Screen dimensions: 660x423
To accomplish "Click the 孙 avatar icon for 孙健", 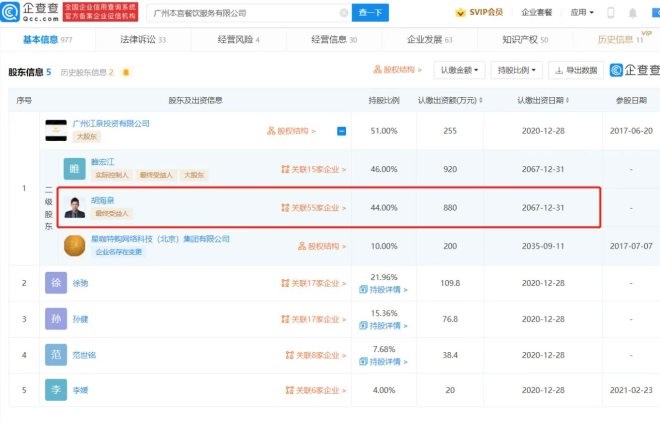I will [x=55, y=319].
